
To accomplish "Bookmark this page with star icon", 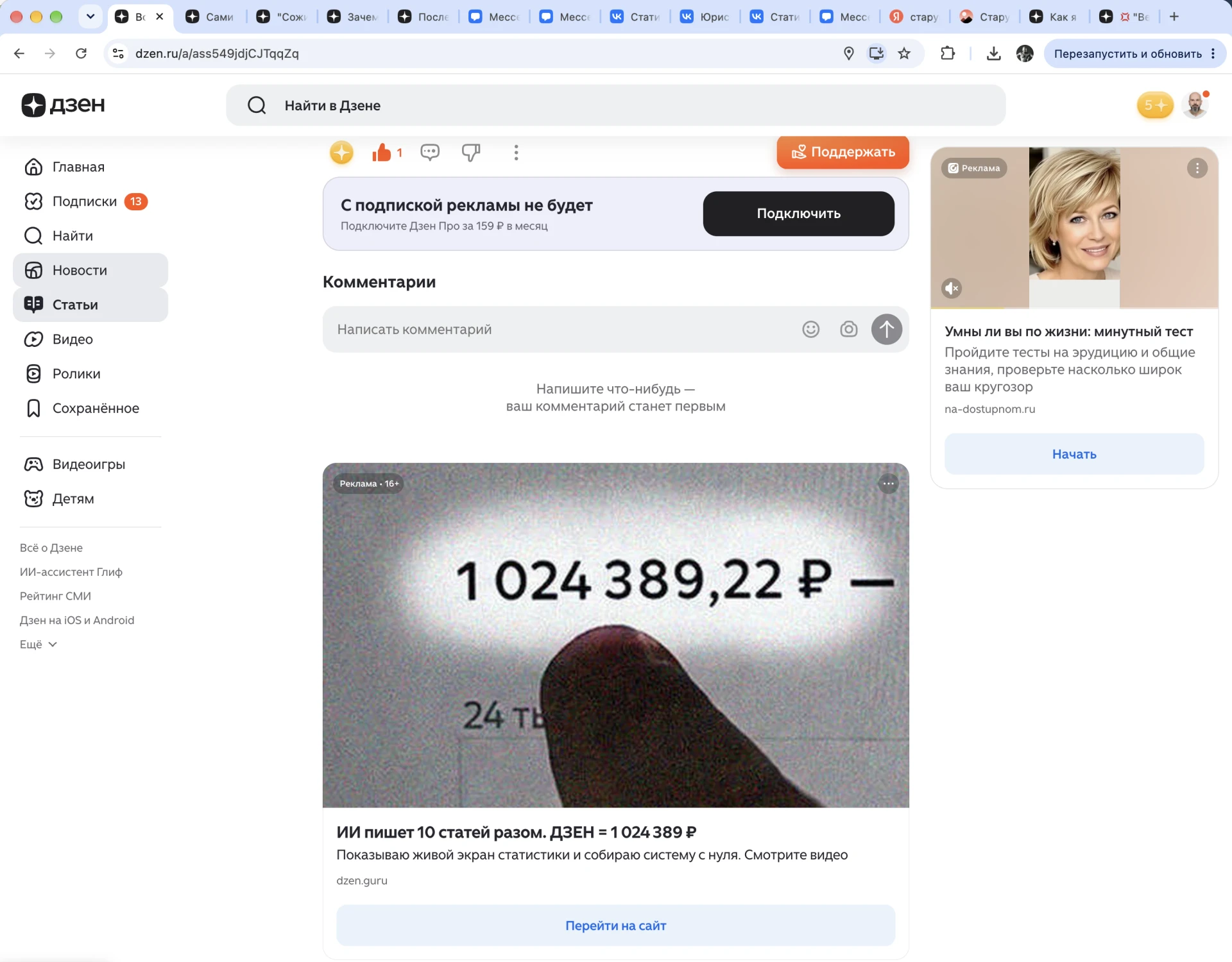I will tap(905, 53).
